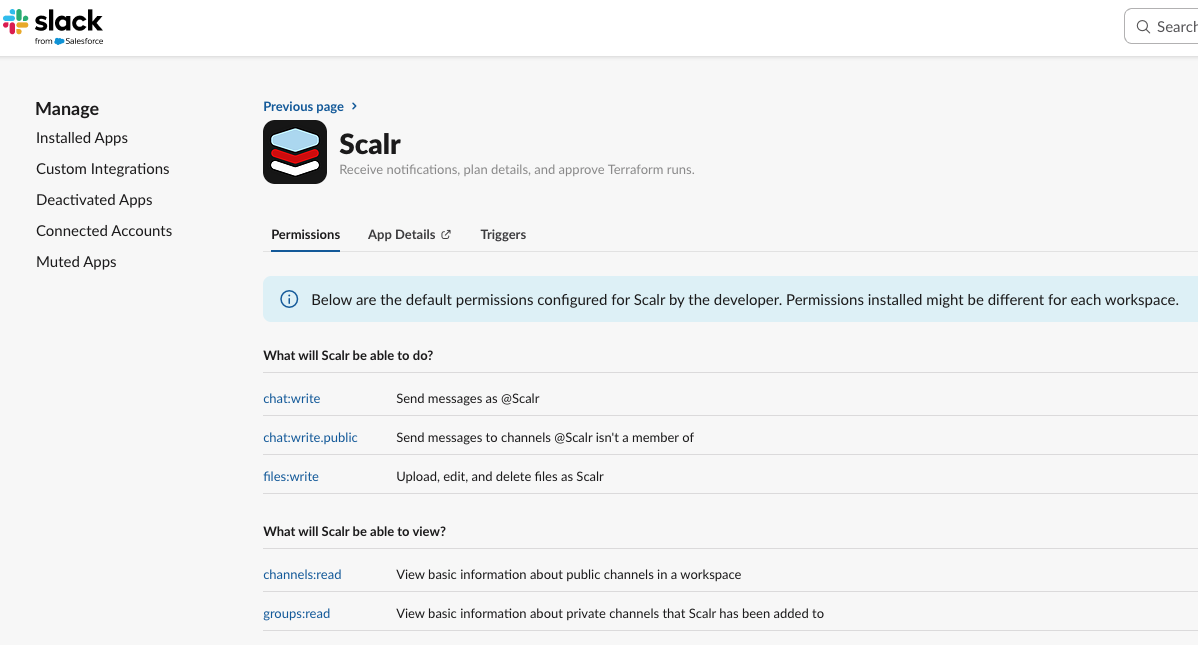Click the external link icon beside App Details
Screen dimensions: 1198x645
coord(446,235)
